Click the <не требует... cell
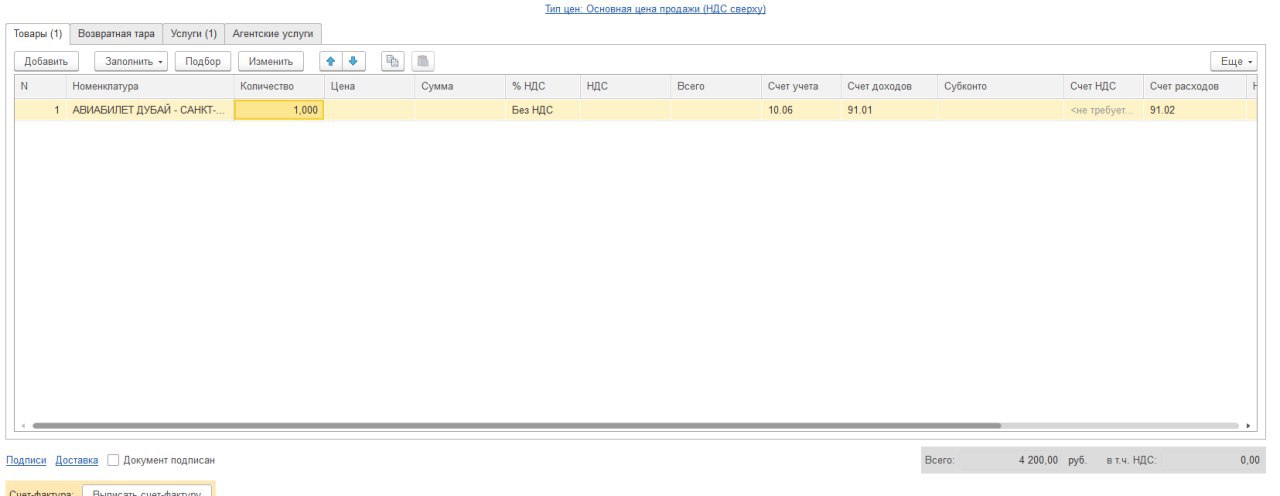 (1104, 110)
